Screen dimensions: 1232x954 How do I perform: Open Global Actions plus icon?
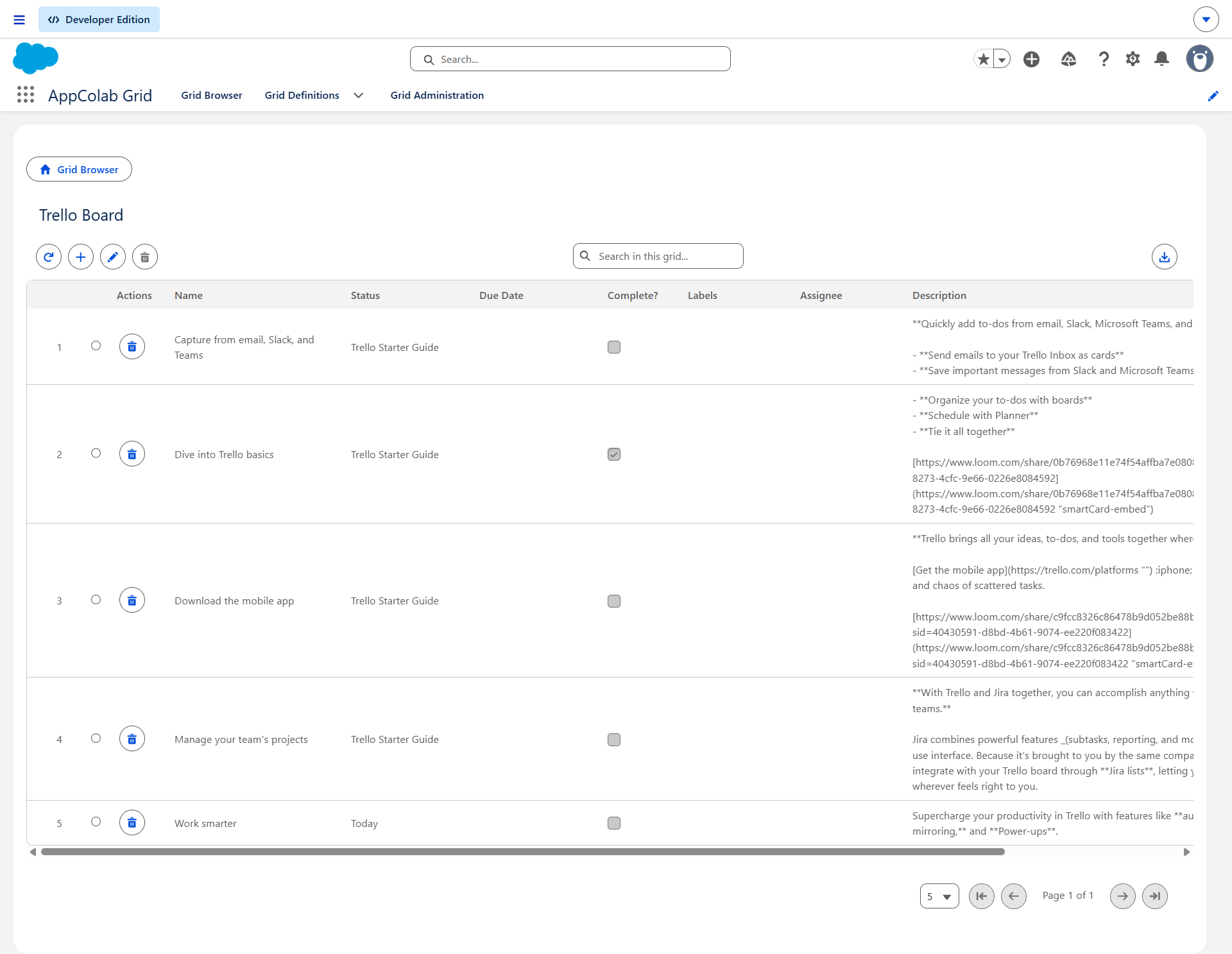pos(1031,59)
